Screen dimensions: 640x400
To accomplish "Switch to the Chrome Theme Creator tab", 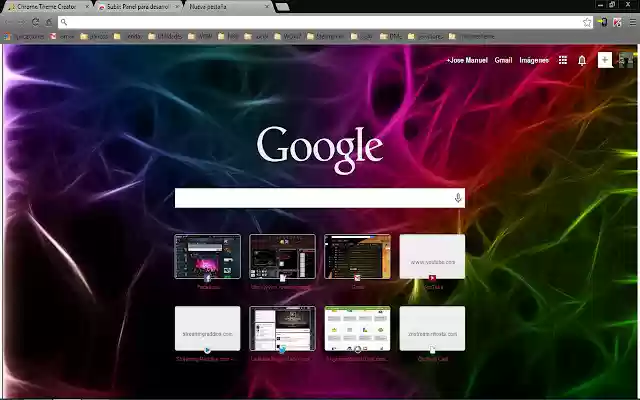I will 47,7.
